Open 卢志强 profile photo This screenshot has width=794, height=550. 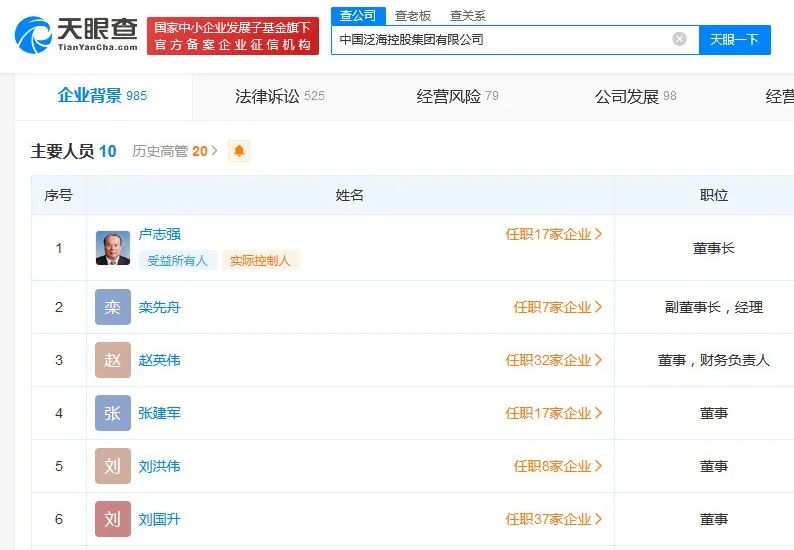tap(112, 248)
